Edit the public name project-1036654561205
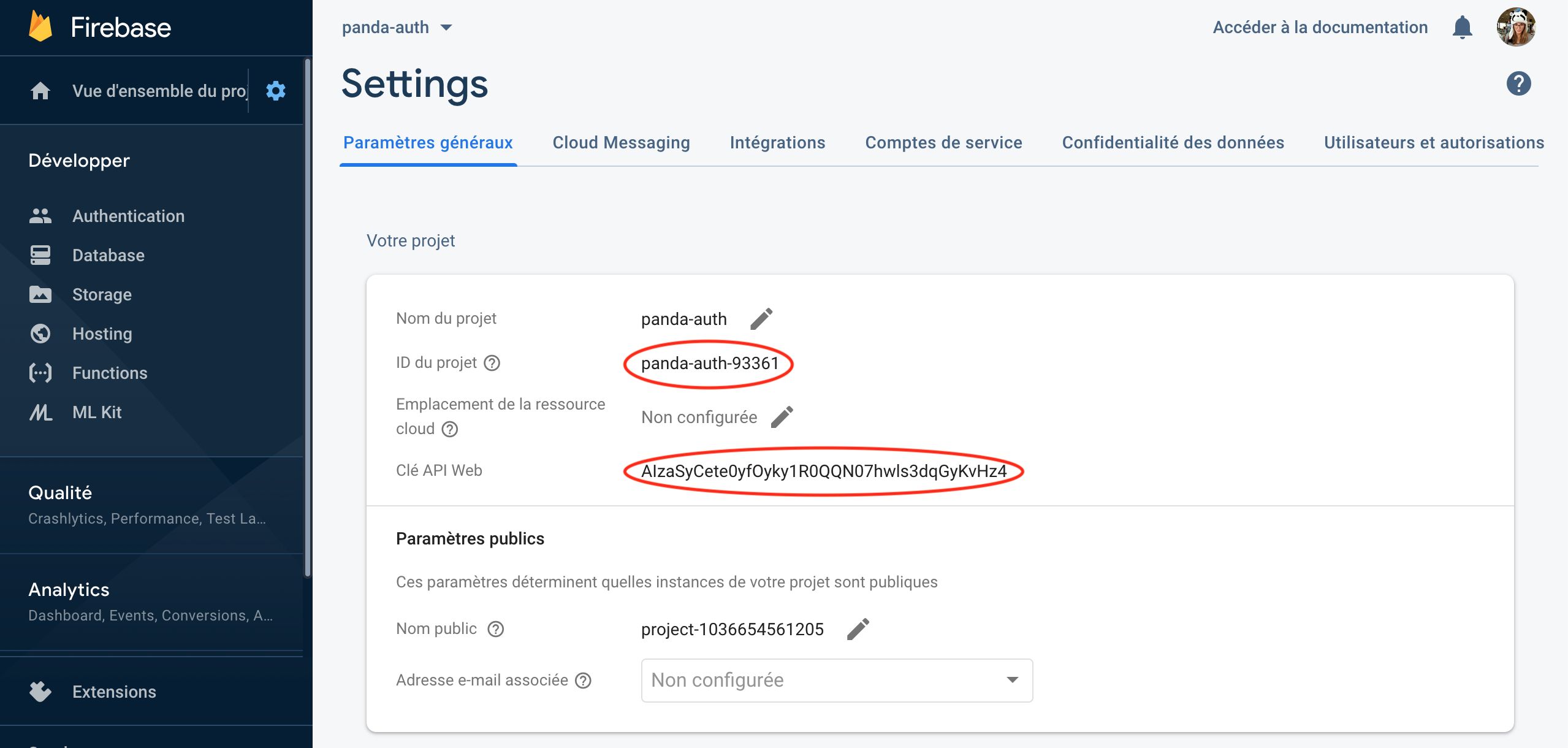The height and width of the screenshot is (748, 1568). (x=858, y=628)
